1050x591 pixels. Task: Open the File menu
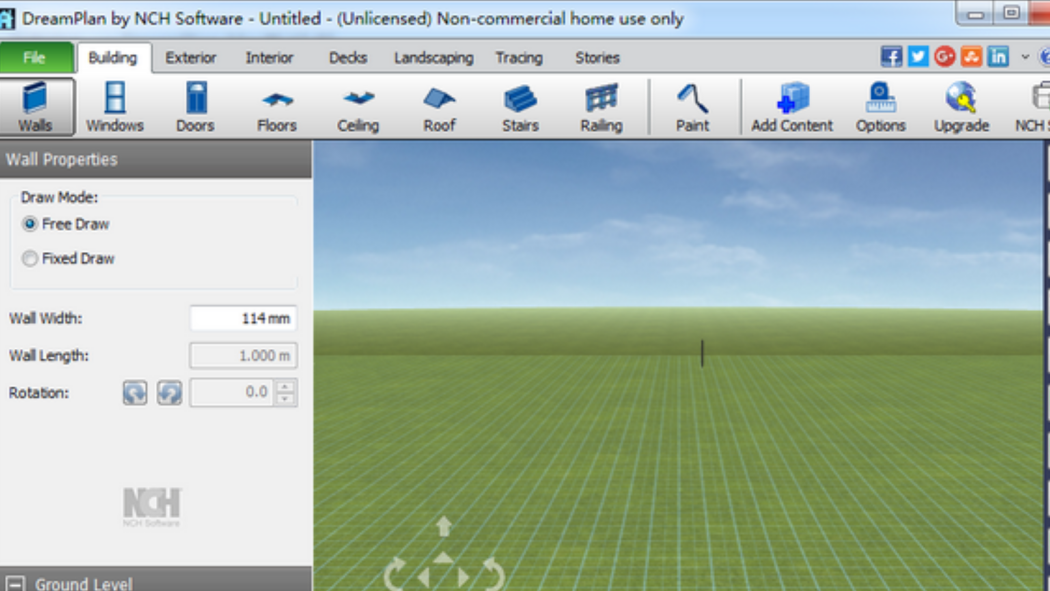point(36,58)
